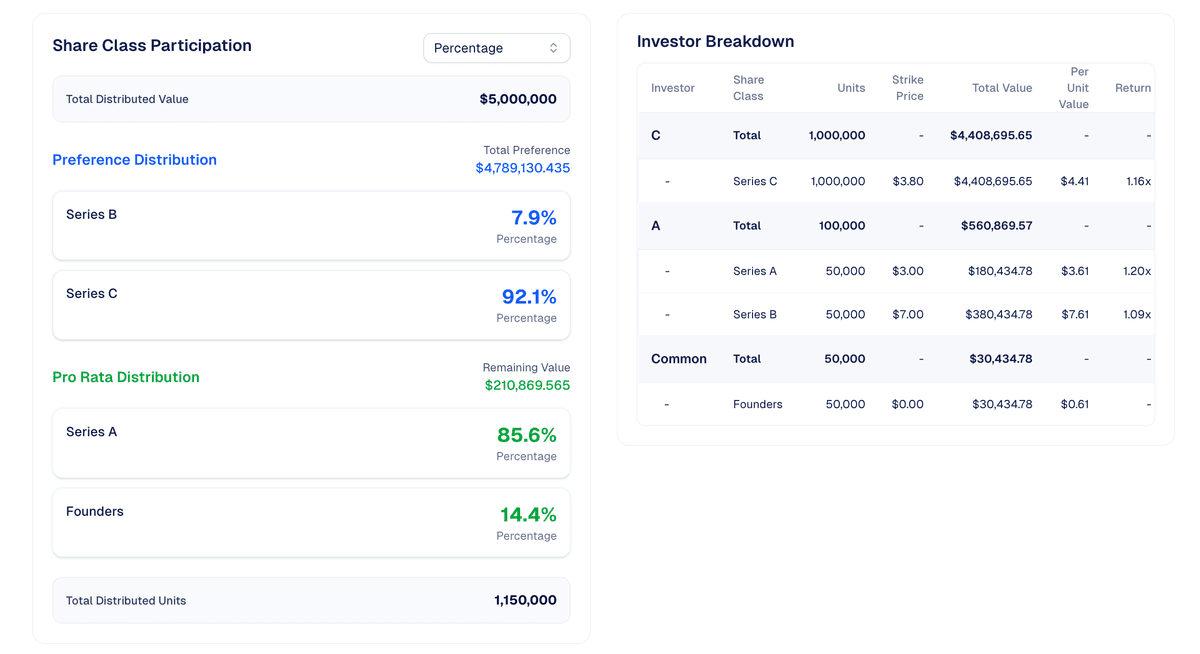The height and width of the screenshot is (654, 1200).
Task: Select investor C total row
Action: click(x=895, y=135)
